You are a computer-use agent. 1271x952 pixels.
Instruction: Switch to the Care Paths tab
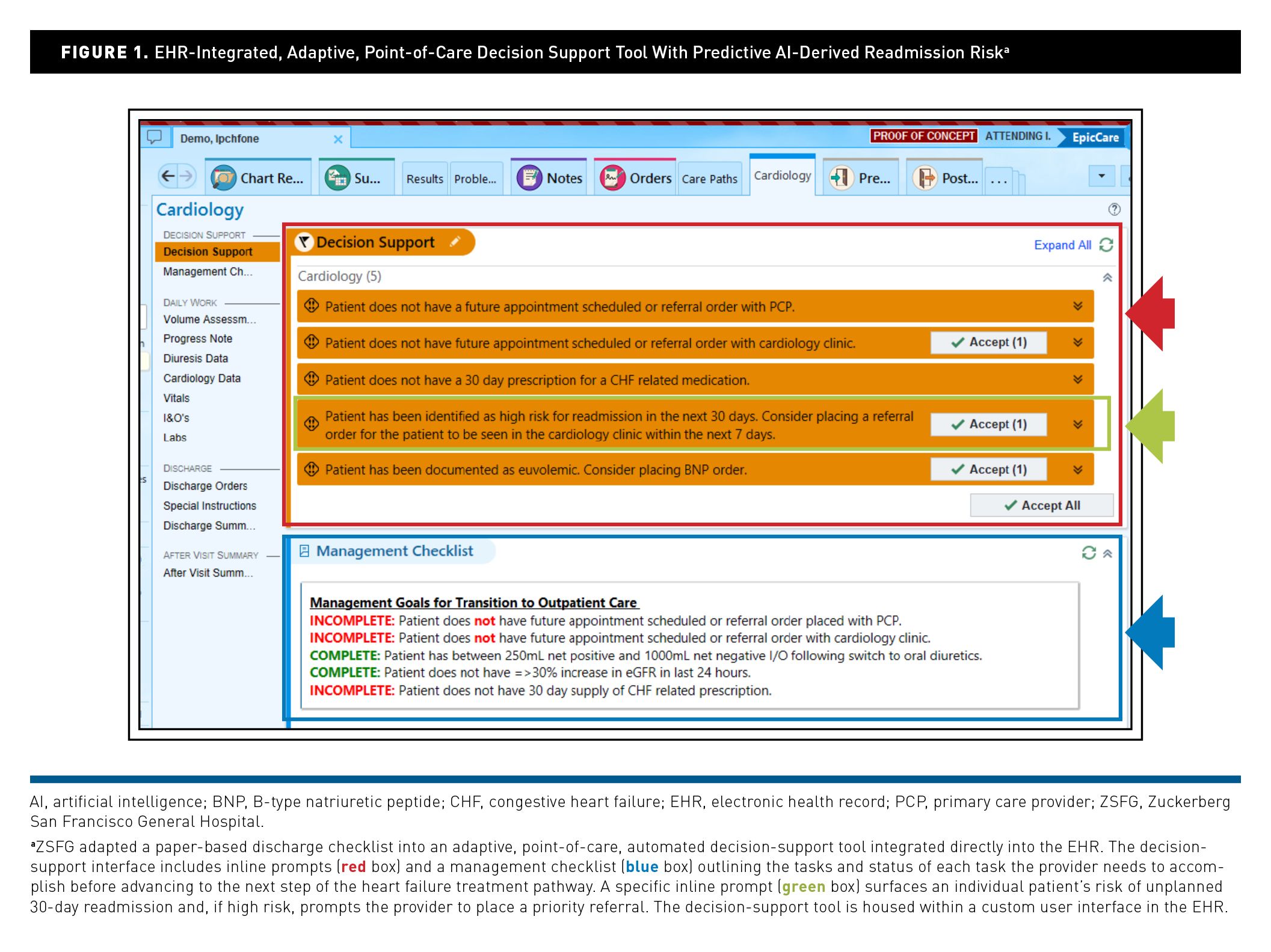click(x=709, y=179)
